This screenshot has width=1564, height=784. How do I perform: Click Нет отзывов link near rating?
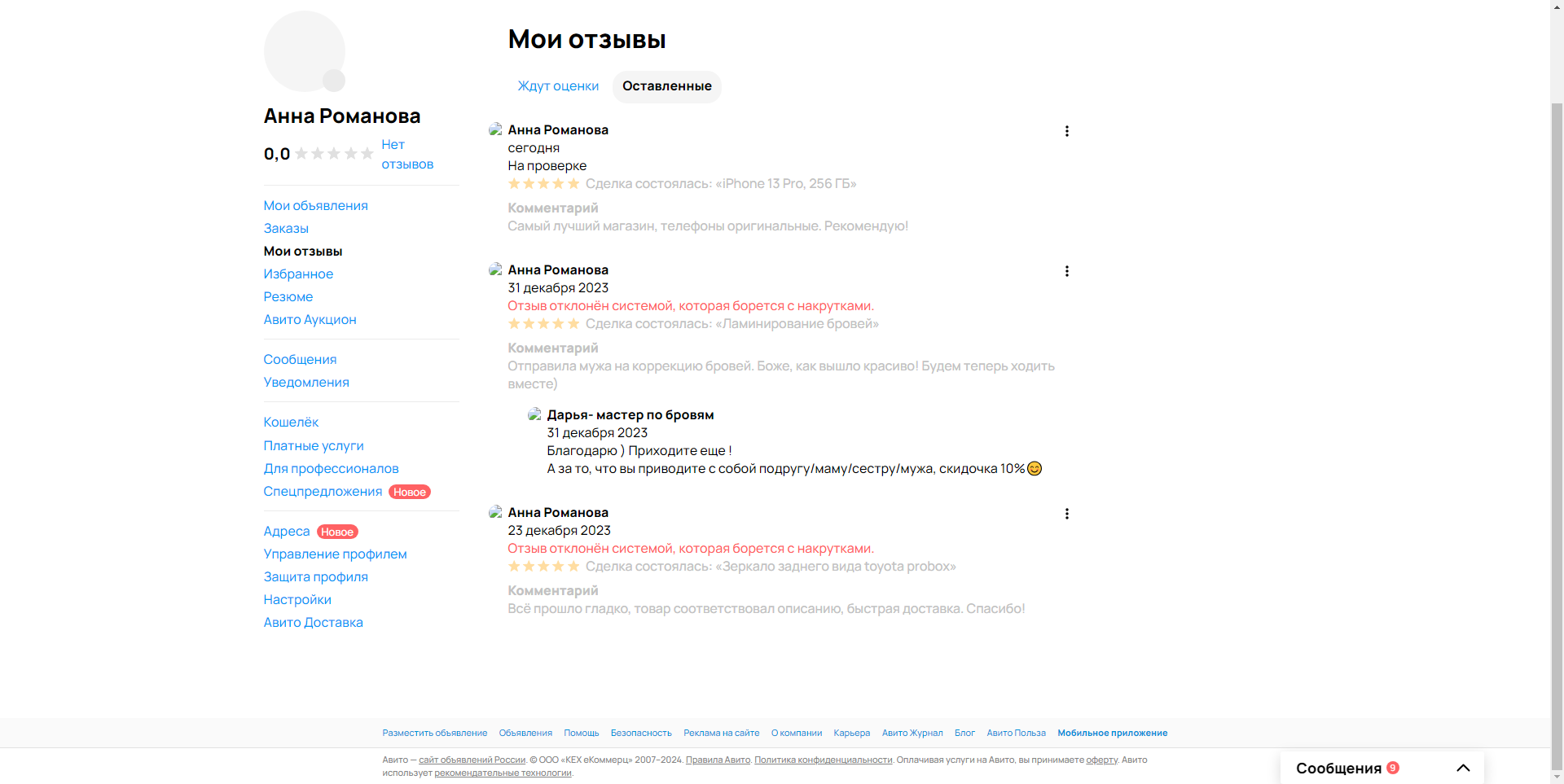[406, 154]
